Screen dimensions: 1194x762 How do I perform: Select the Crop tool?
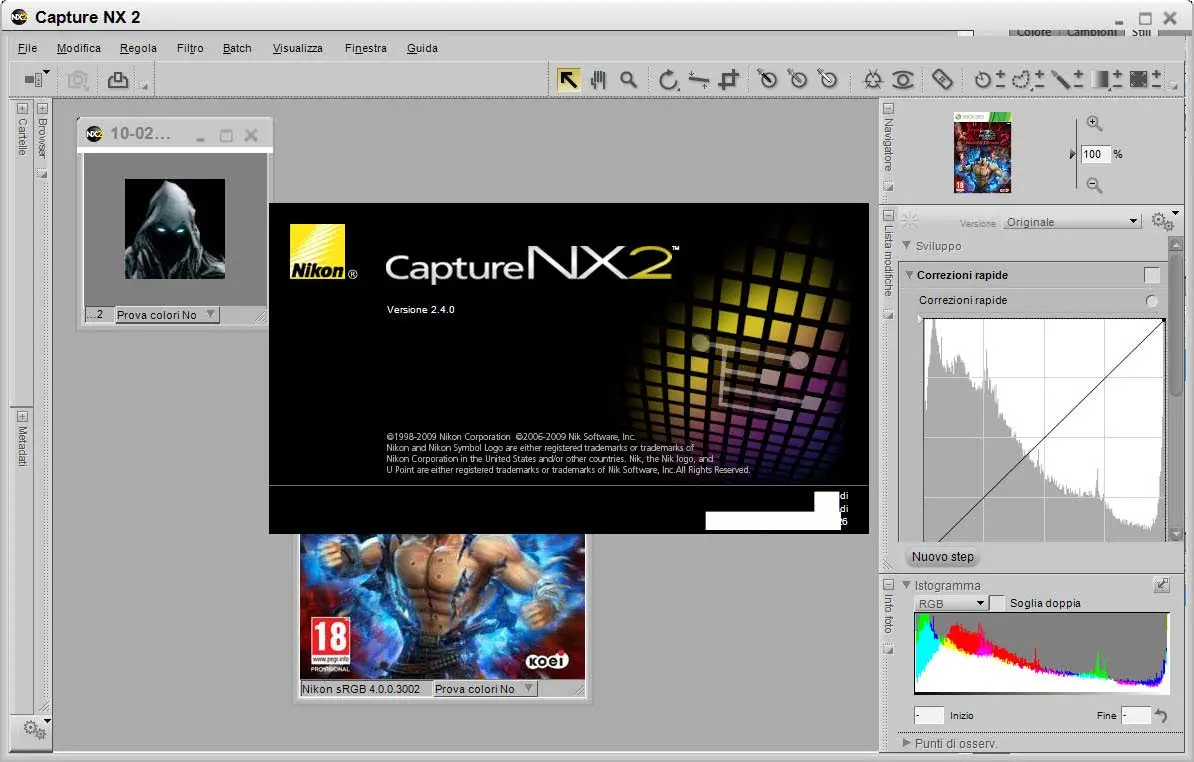coord(729,79)
